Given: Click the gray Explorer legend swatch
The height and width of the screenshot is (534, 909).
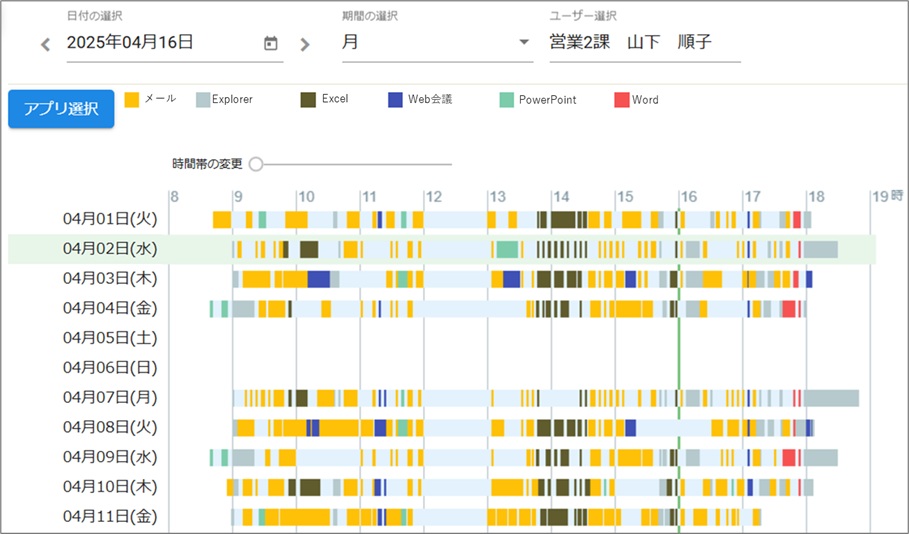Looking at the screenshot, I should click(203, 100).
